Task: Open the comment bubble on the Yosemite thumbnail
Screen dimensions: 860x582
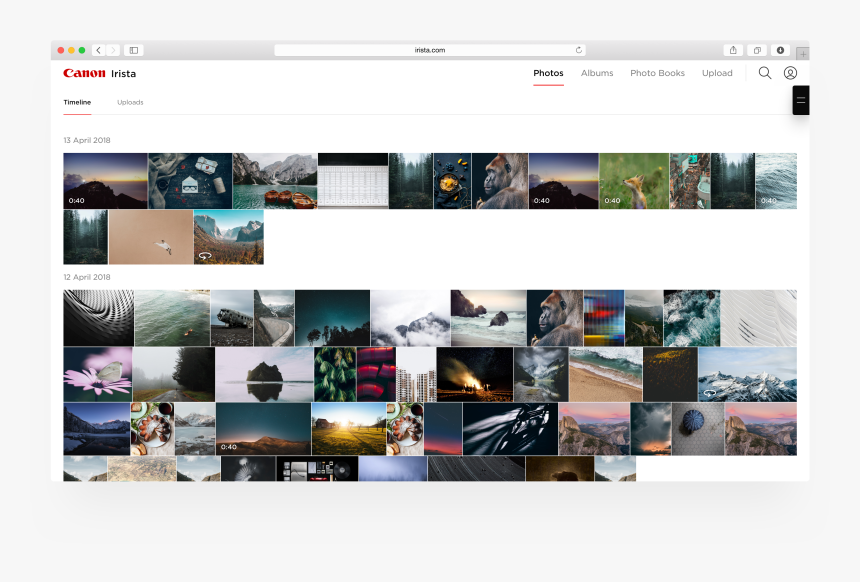Action: pyautogui.click(x=205, y=255)
